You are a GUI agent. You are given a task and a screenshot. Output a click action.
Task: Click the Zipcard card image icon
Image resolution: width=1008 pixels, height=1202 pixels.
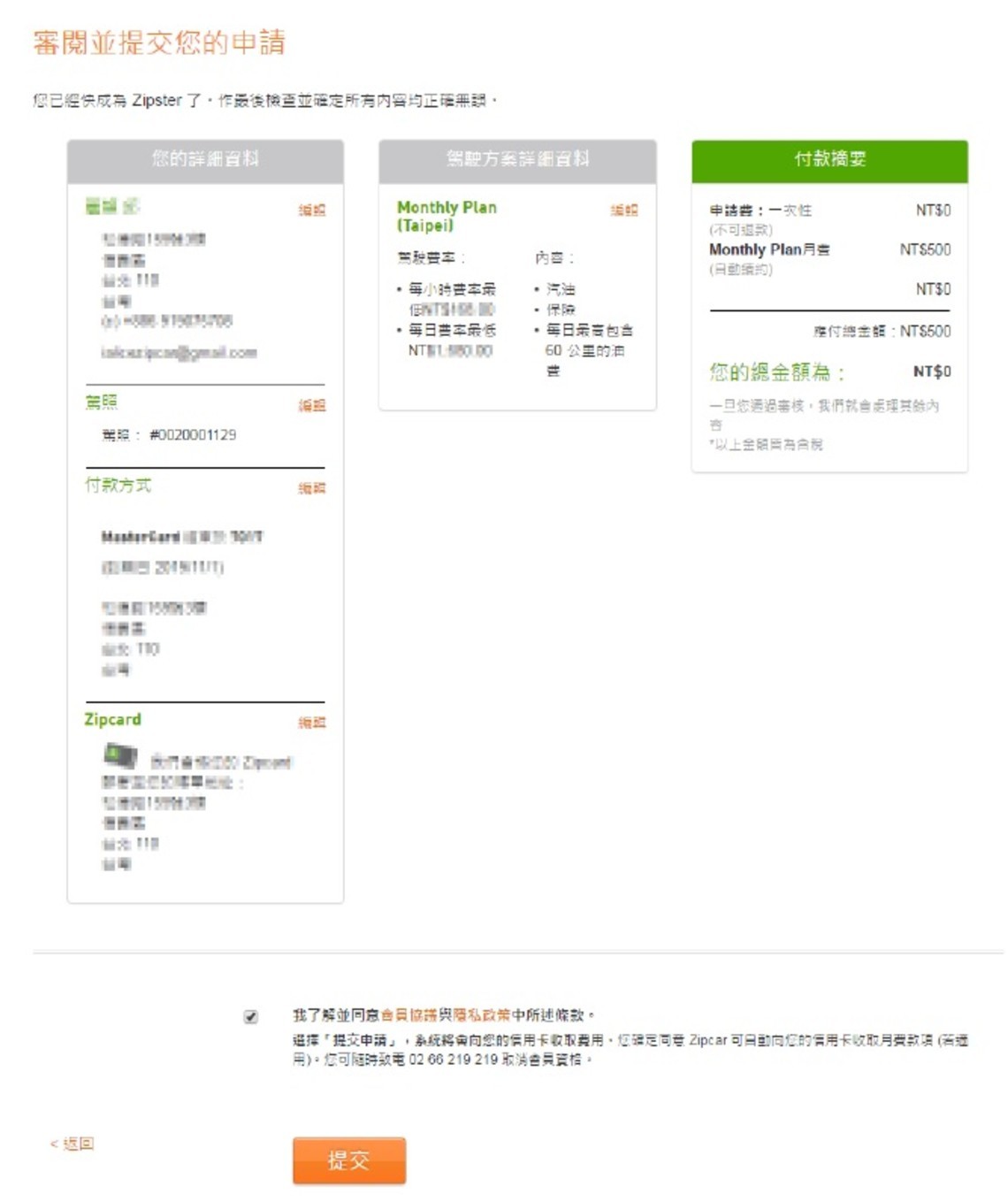[x=121, y=756]
